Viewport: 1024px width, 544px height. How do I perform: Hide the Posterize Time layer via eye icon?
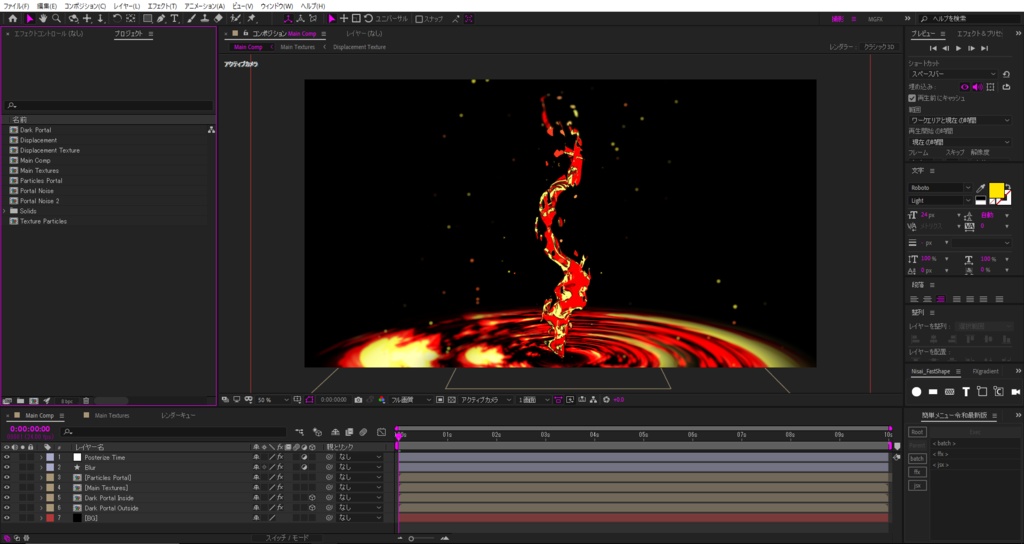pyautogui.click(x=6, y=457)
